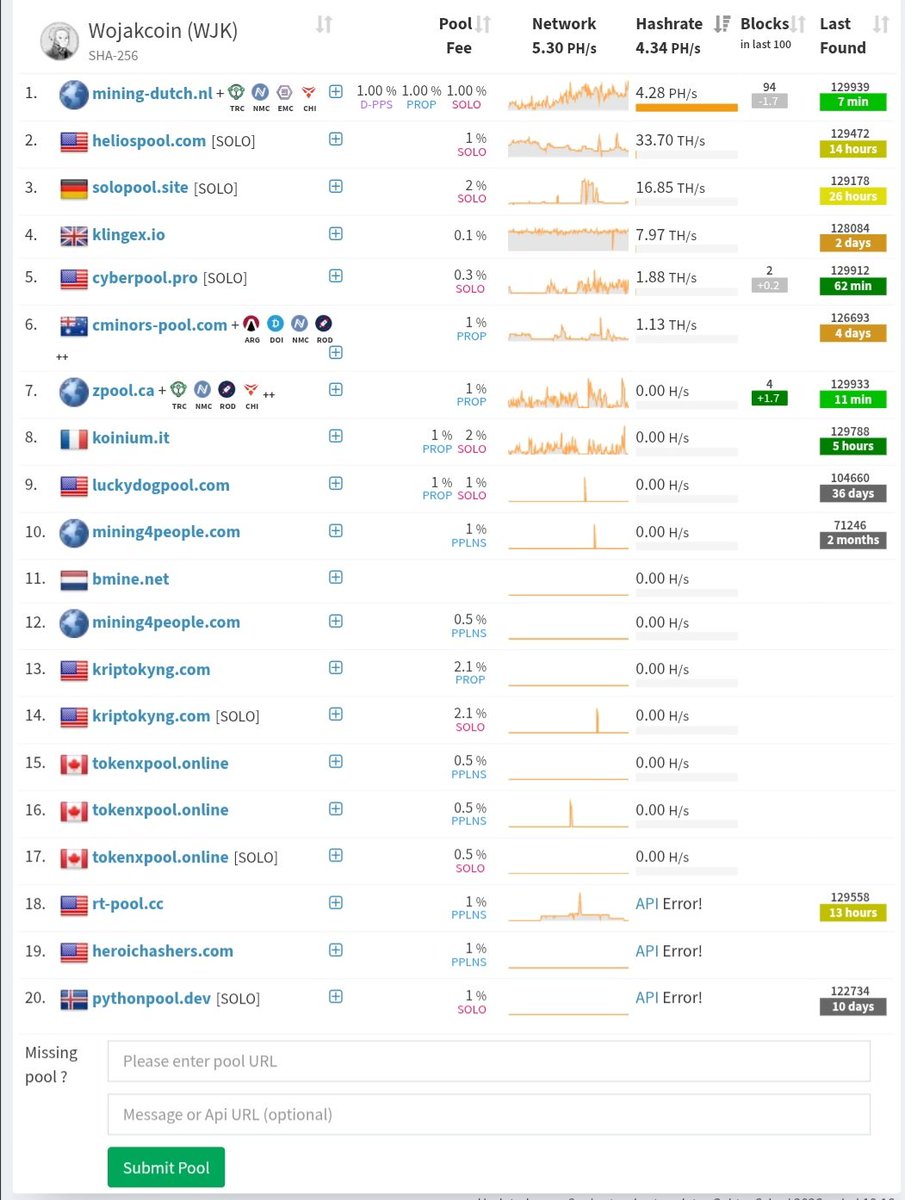
Task: Open the API link in heroichashers.com row
Action: (647, 950)
